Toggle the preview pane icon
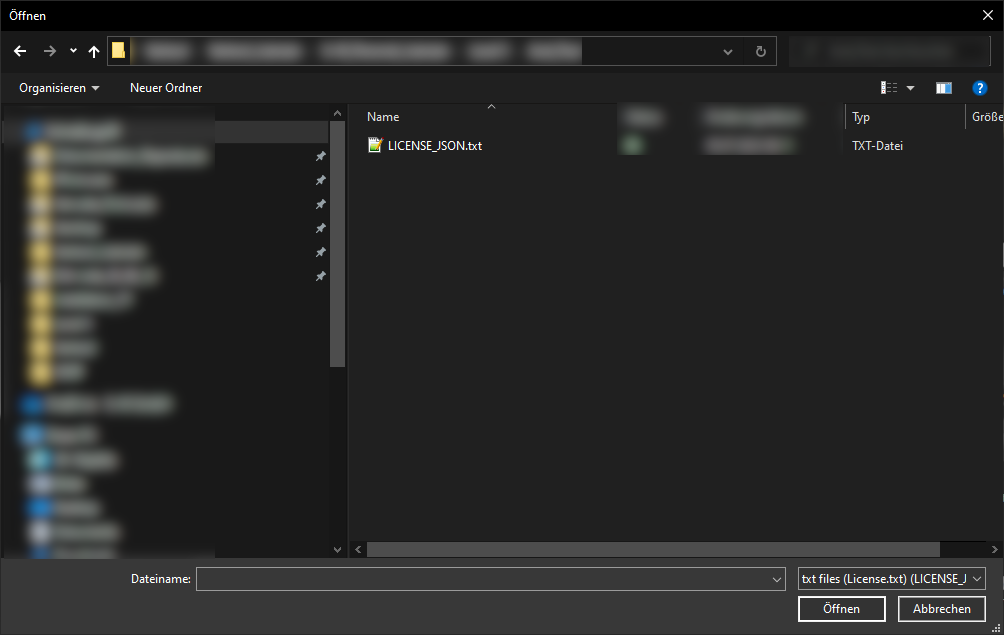Screen dimensions: 1004x635 [943, 88]
